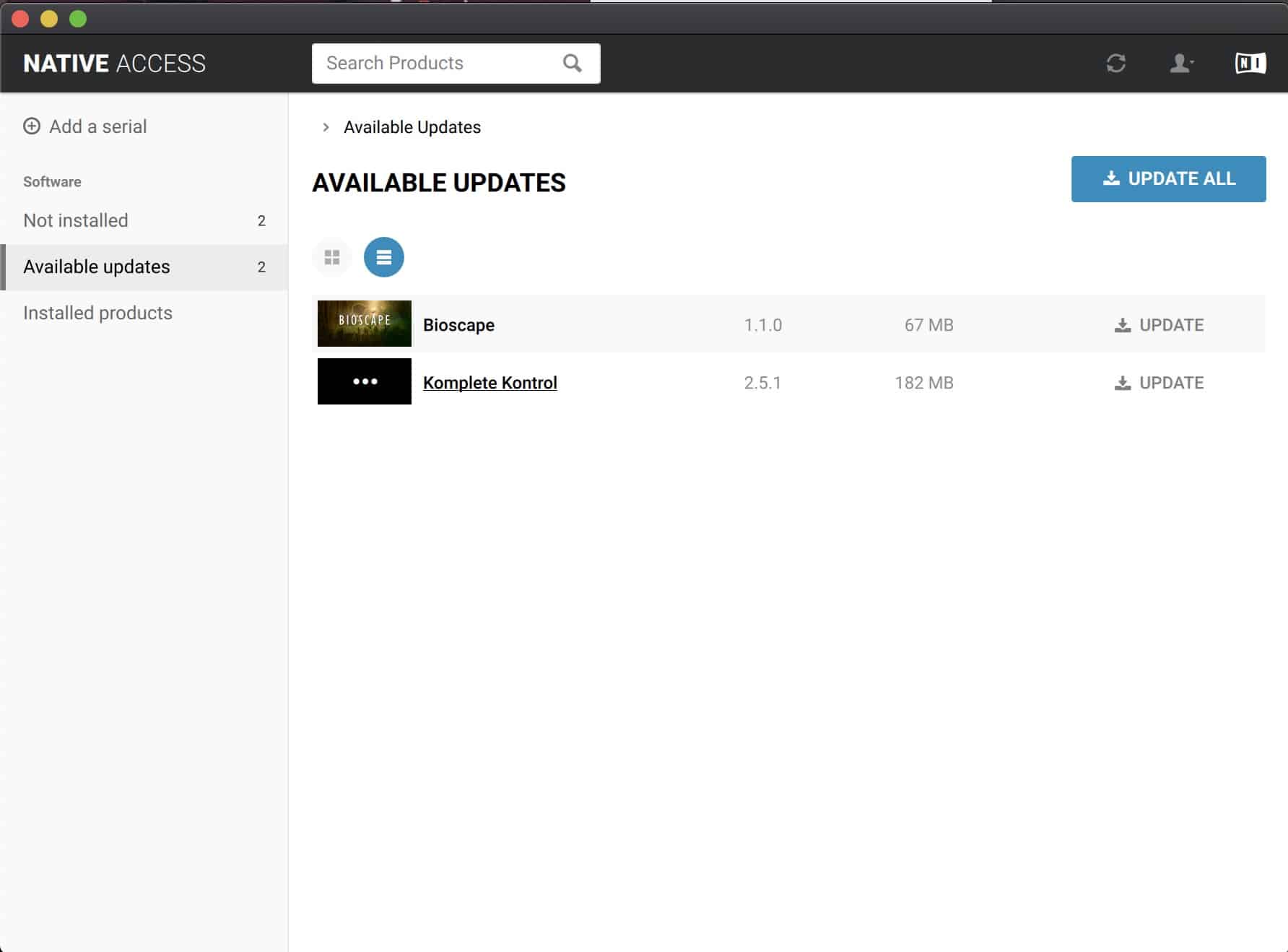The image size is (1288, 952).
Task: Click the magnifier search icon
Action: (x=572, y=64)
